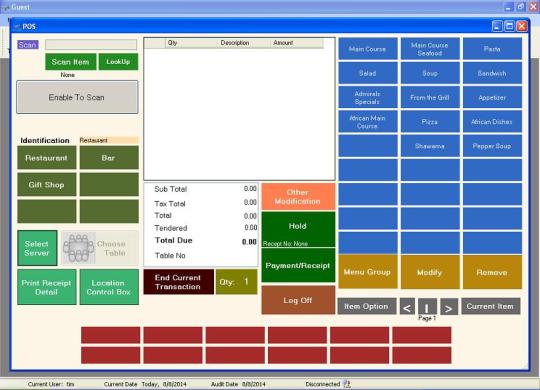The height and width of the screenshot is (390, 540).
Task: Click the Total Due label
Action: coord(174,240)
